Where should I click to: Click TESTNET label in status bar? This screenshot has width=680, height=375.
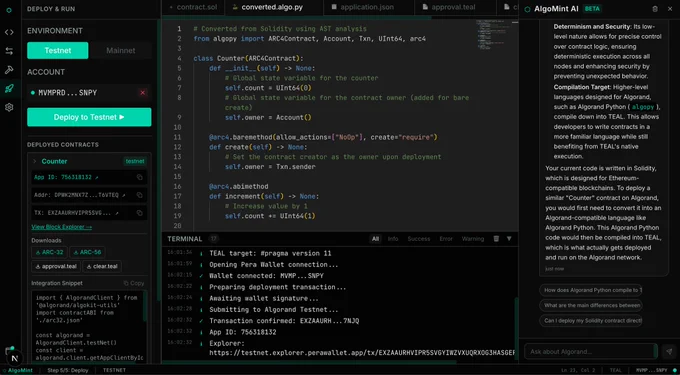[114, 370]
